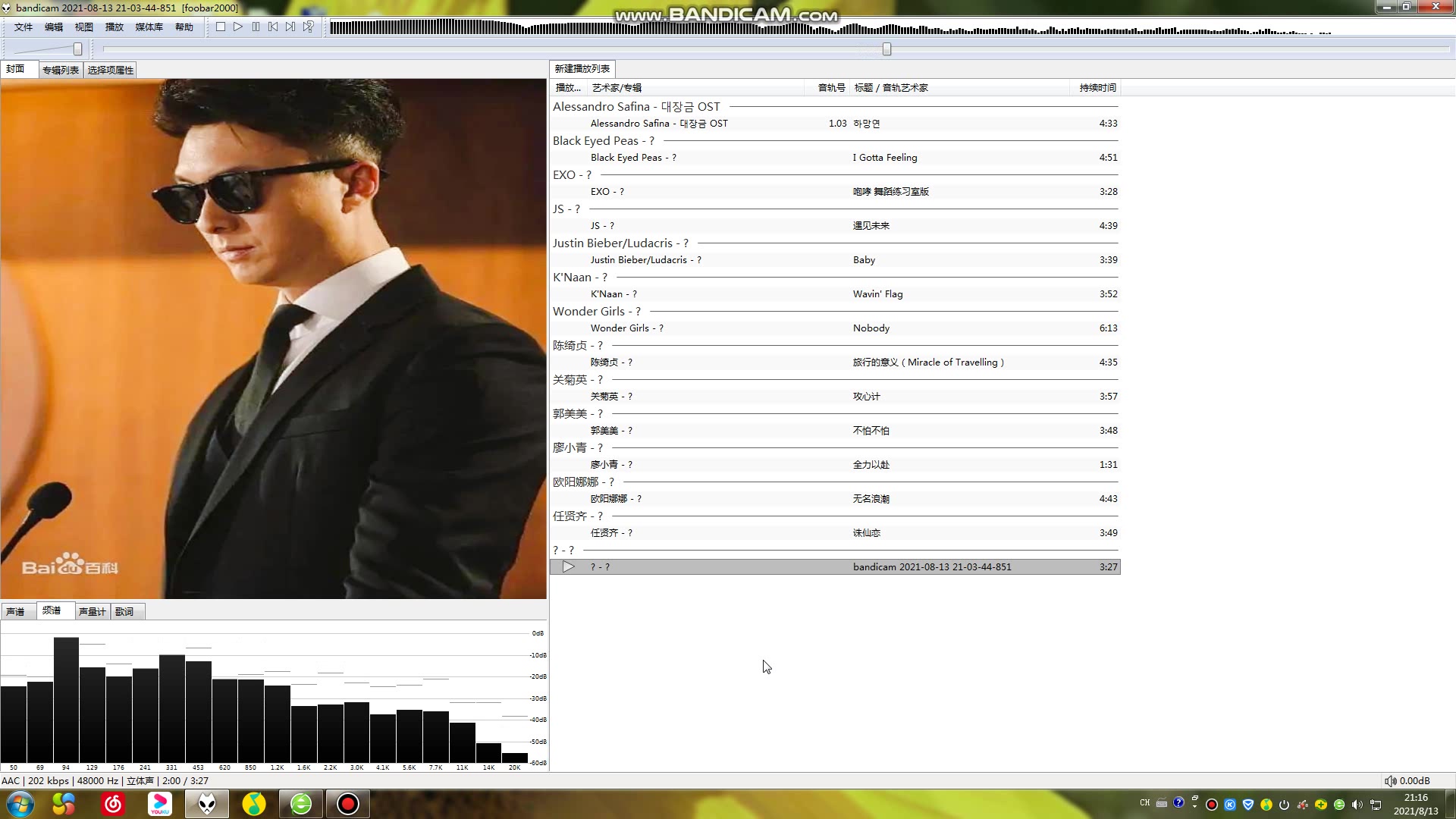Select the track 诛仙恋

(x=835, y=533)
